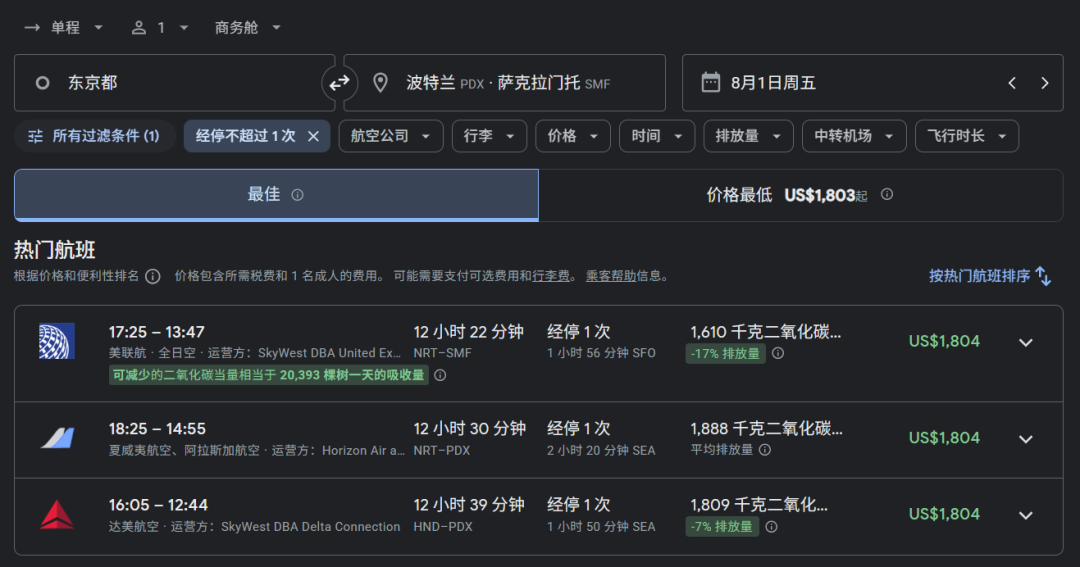Click the info icon beside -17% 排放量

pyautogui.click(x=778, y=353)
